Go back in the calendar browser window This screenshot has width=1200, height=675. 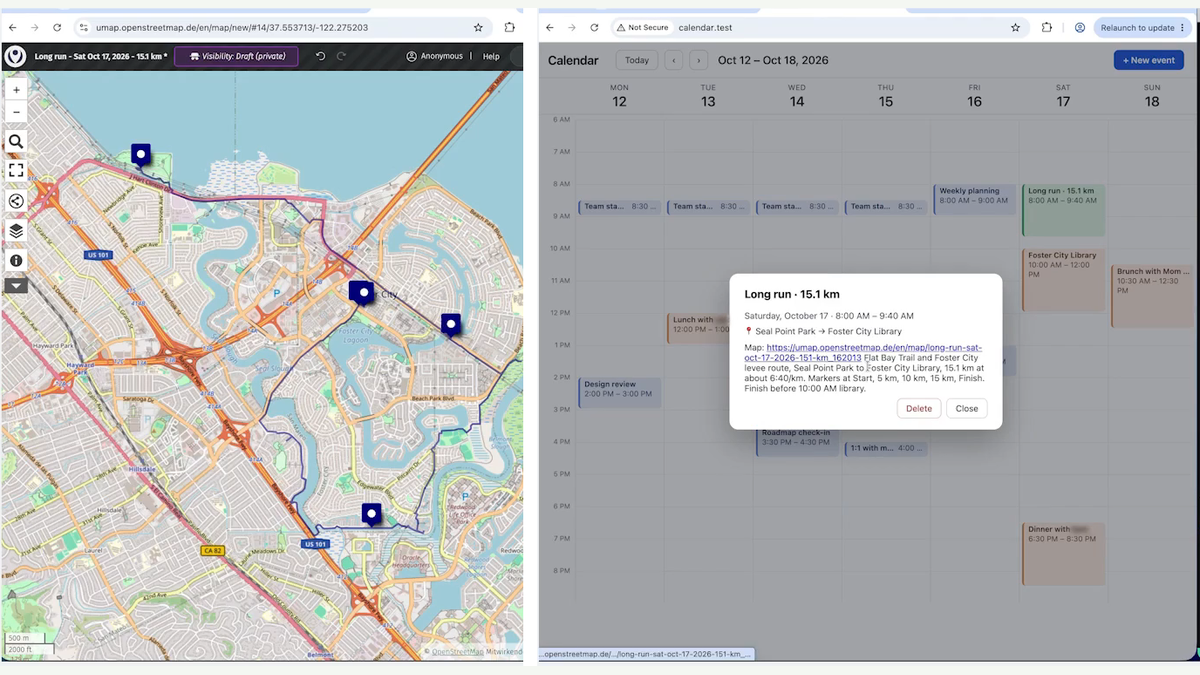coord(551,28)
